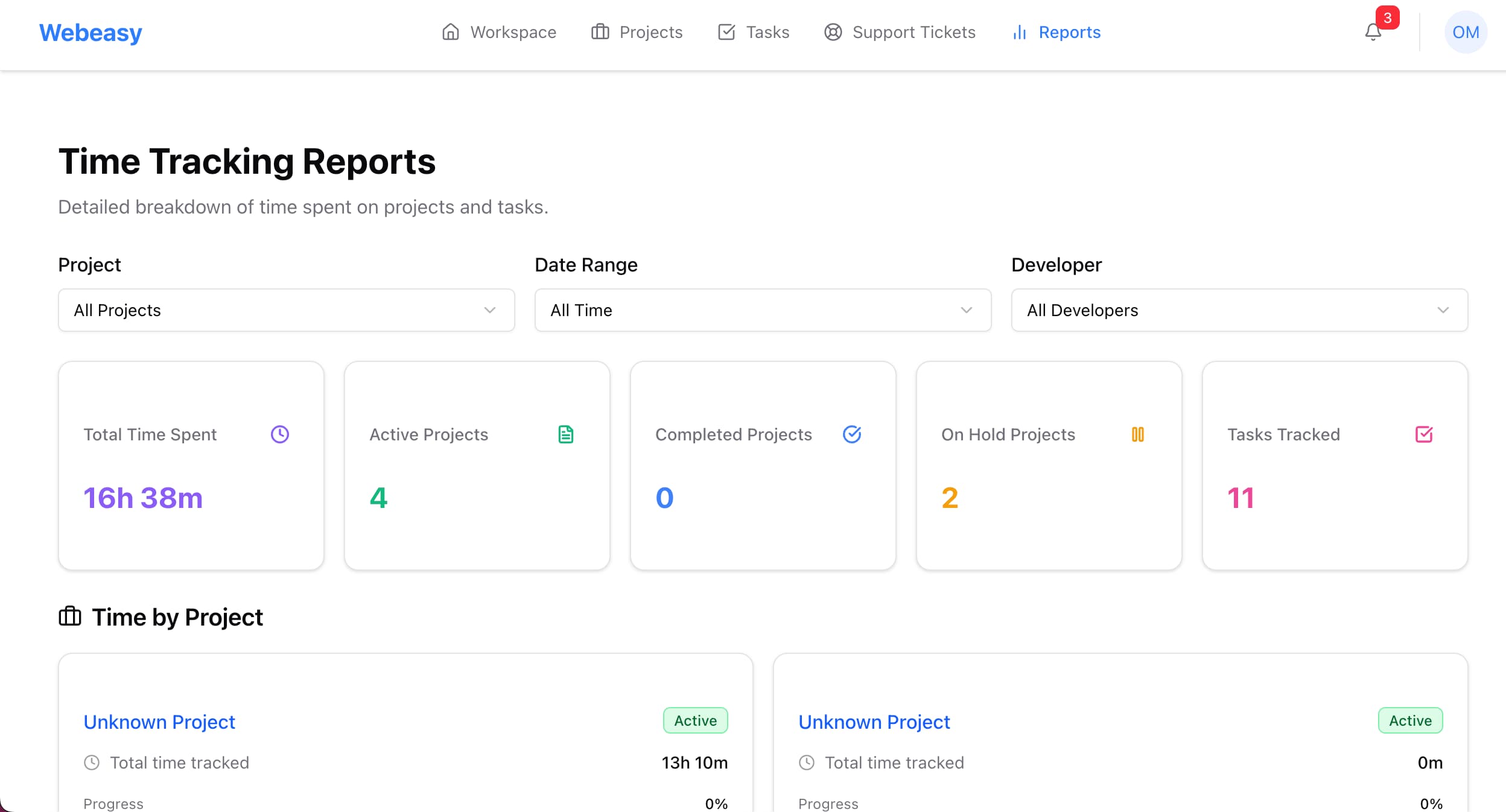
Task: Click the Webeasy logo
Action: tap(91, 32)
